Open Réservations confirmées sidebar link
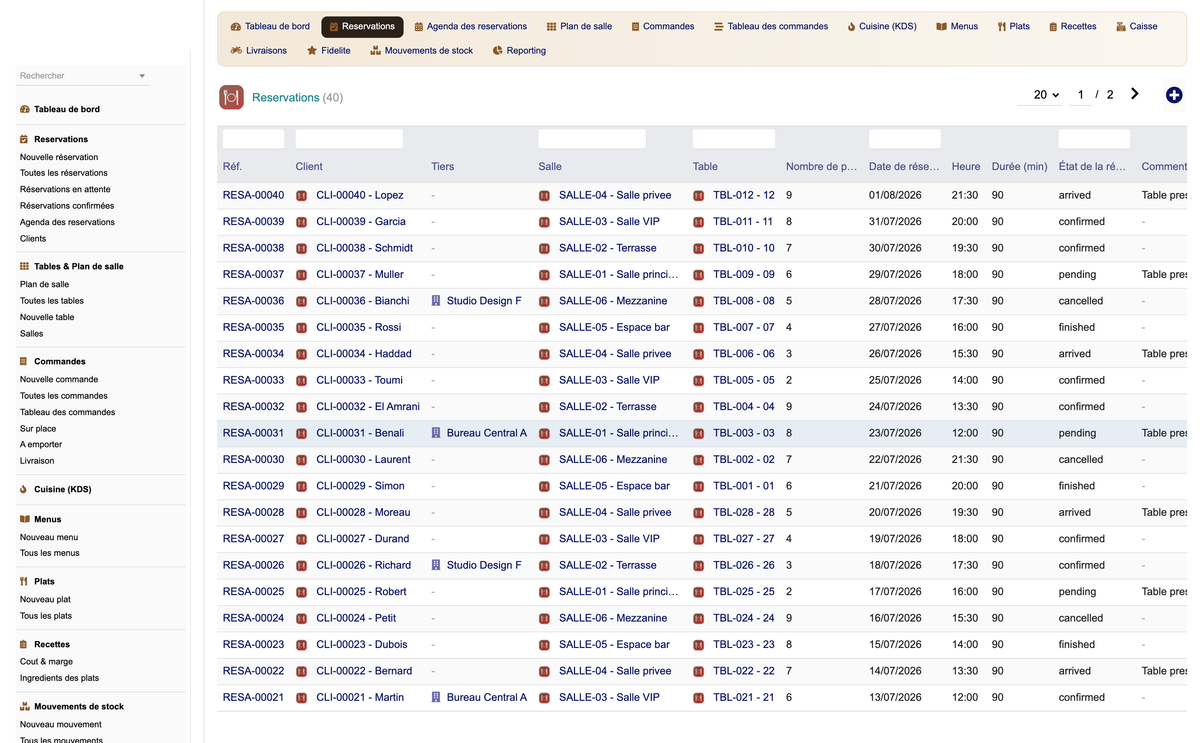 [67, 206]
